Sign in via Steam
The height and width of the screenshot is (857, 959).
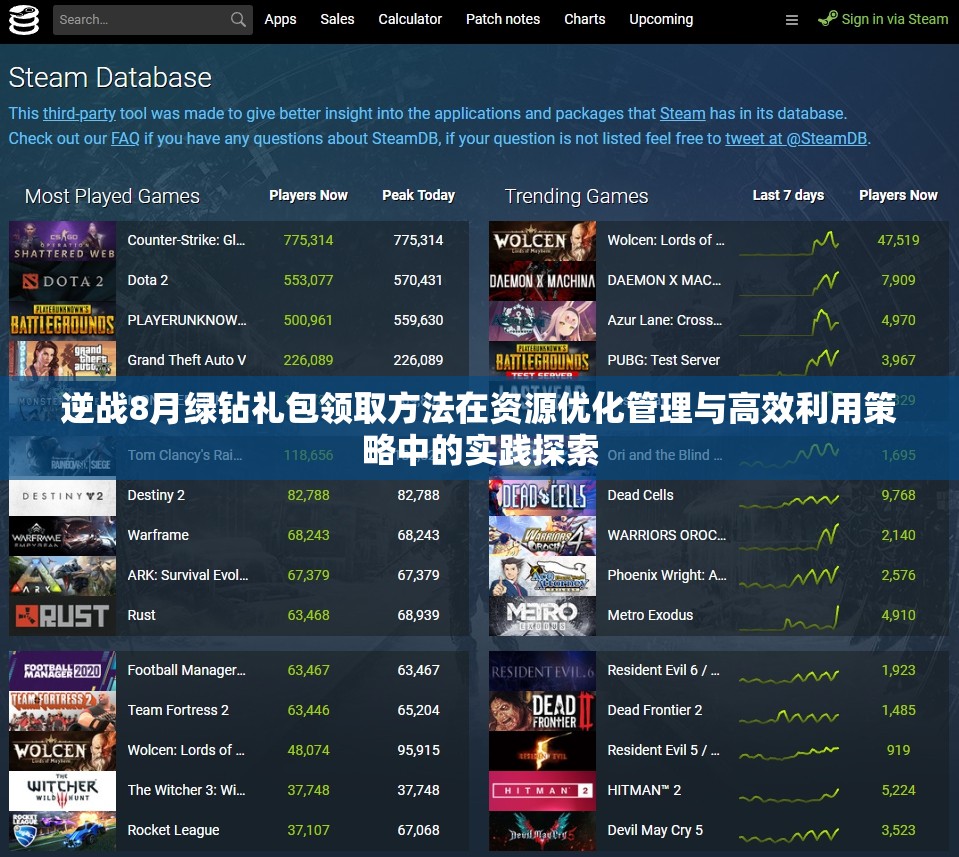893,18
